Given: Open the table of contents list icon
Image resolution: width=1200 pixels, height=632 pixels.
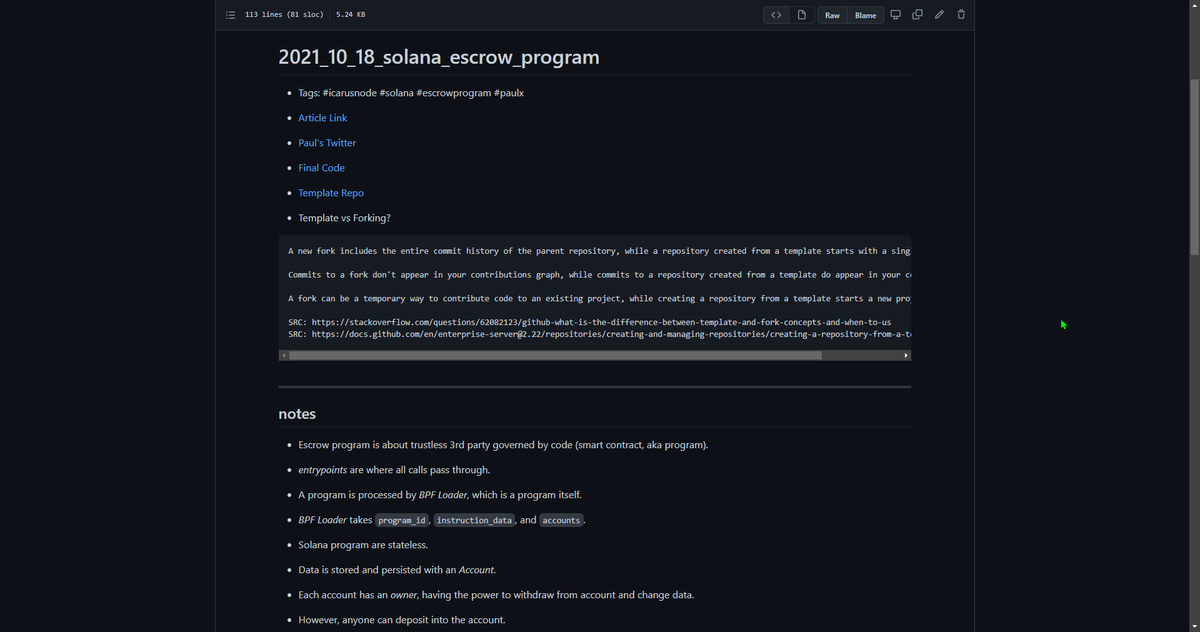Looking at the screenshot, I should coord(230,15).
